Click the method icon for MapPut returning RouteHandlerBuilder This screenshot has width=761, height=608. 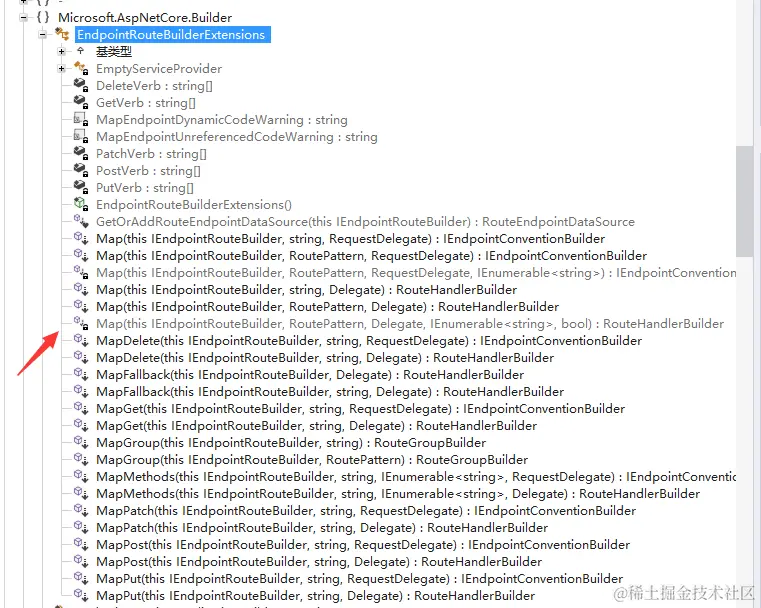(81, 595)
